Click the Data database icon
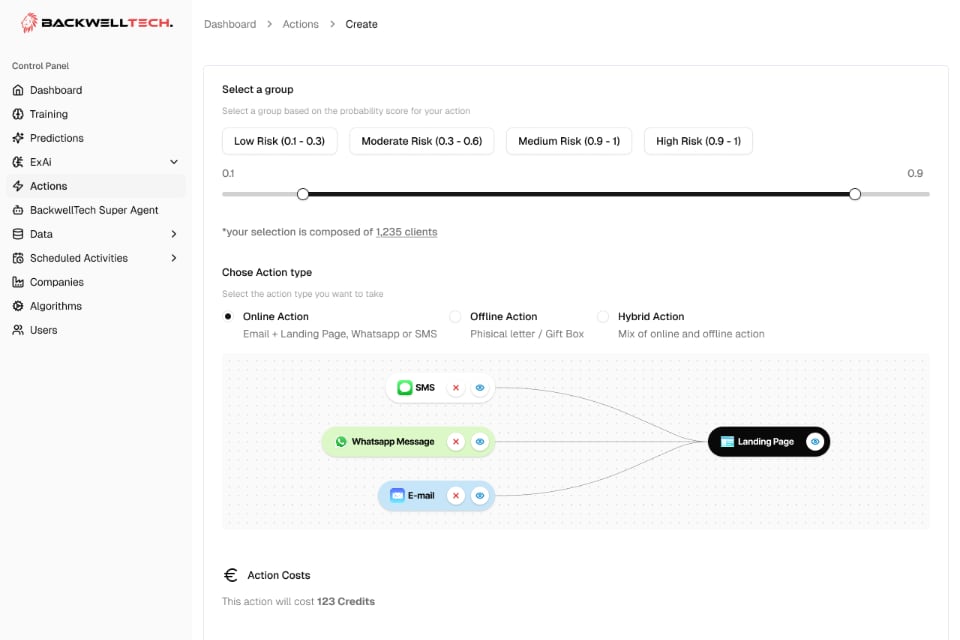960x640 pixels. pos(18,234)
